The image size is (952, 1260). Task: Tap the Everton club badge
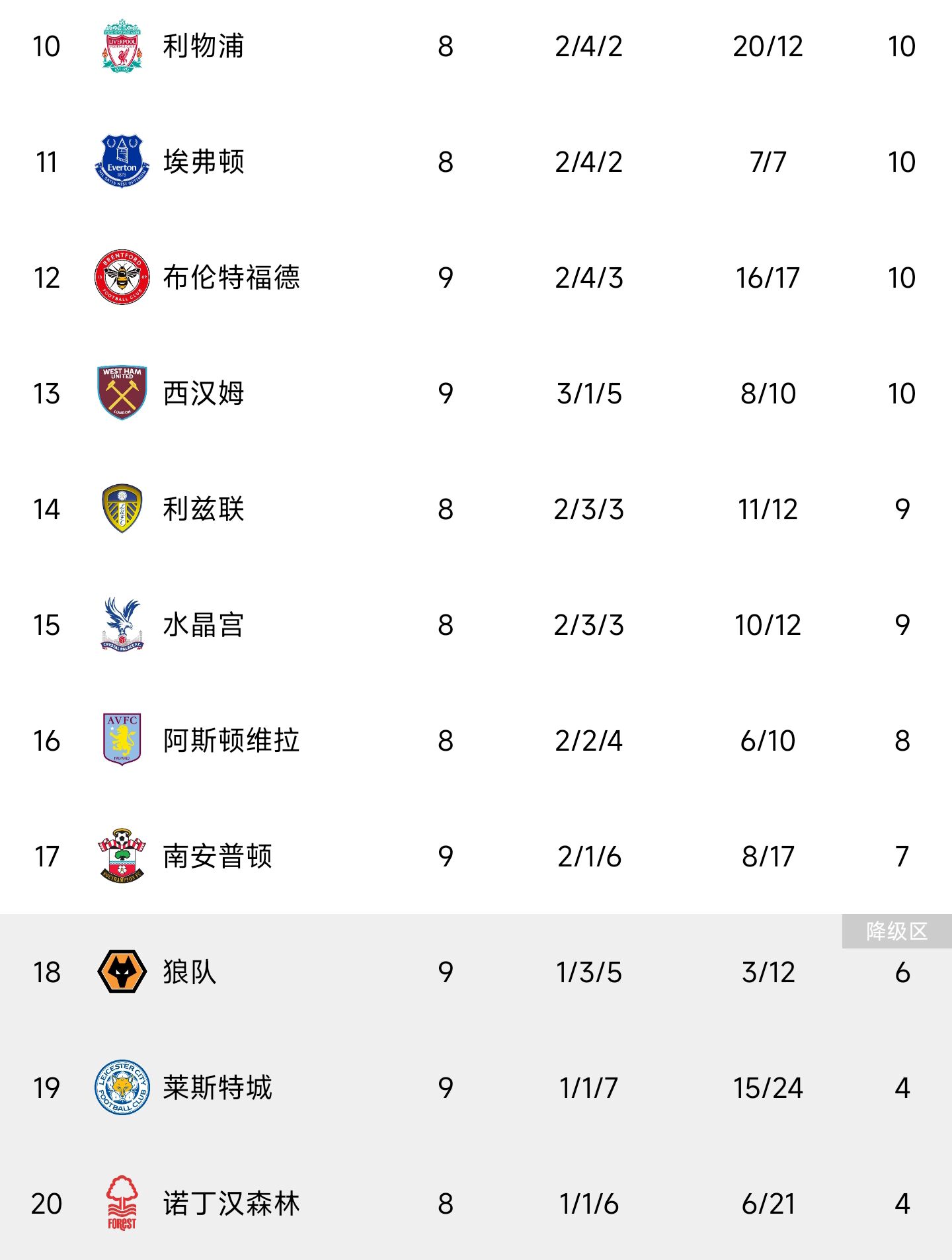tap(122, 161)
